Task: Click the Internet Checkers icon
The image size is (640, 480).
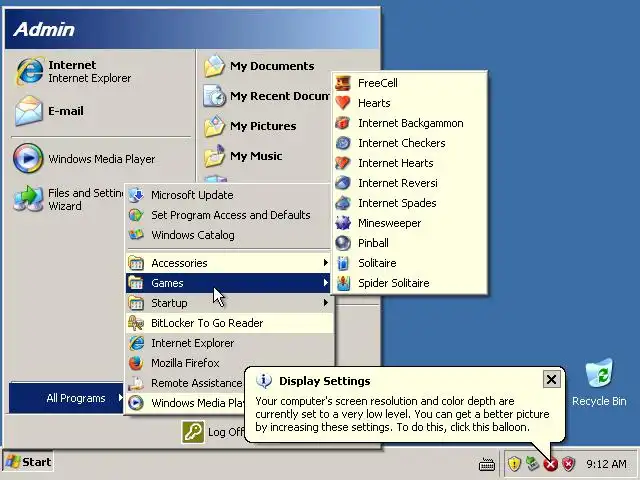Action: point(343,143)
